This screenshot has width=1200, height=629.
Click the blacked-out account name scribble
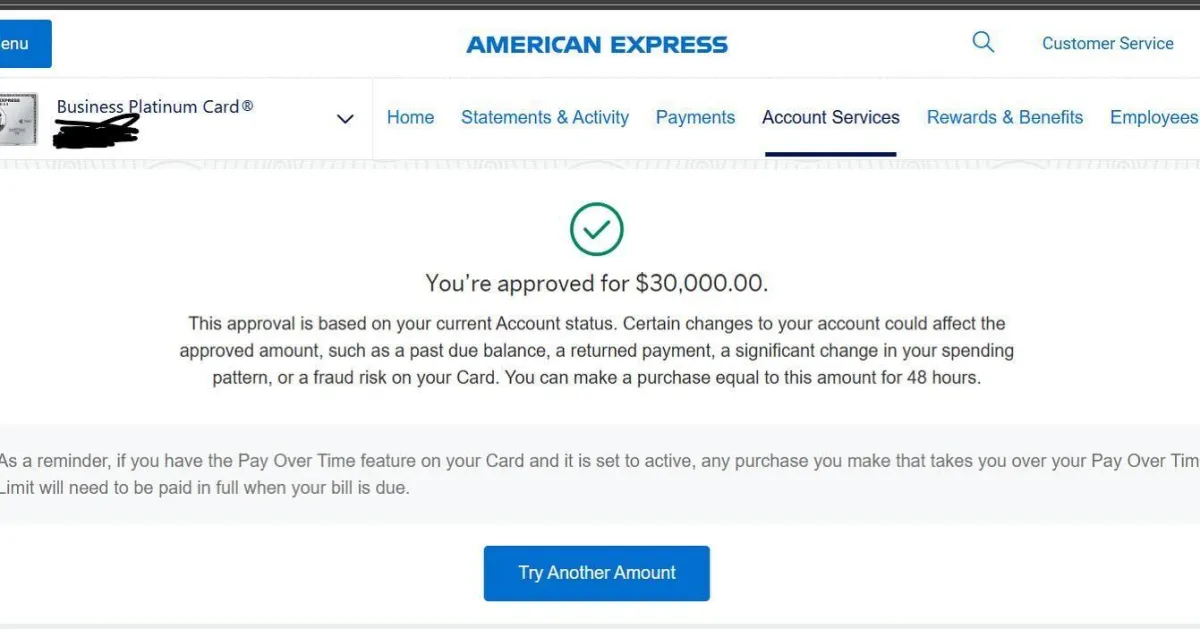point(96,130)
